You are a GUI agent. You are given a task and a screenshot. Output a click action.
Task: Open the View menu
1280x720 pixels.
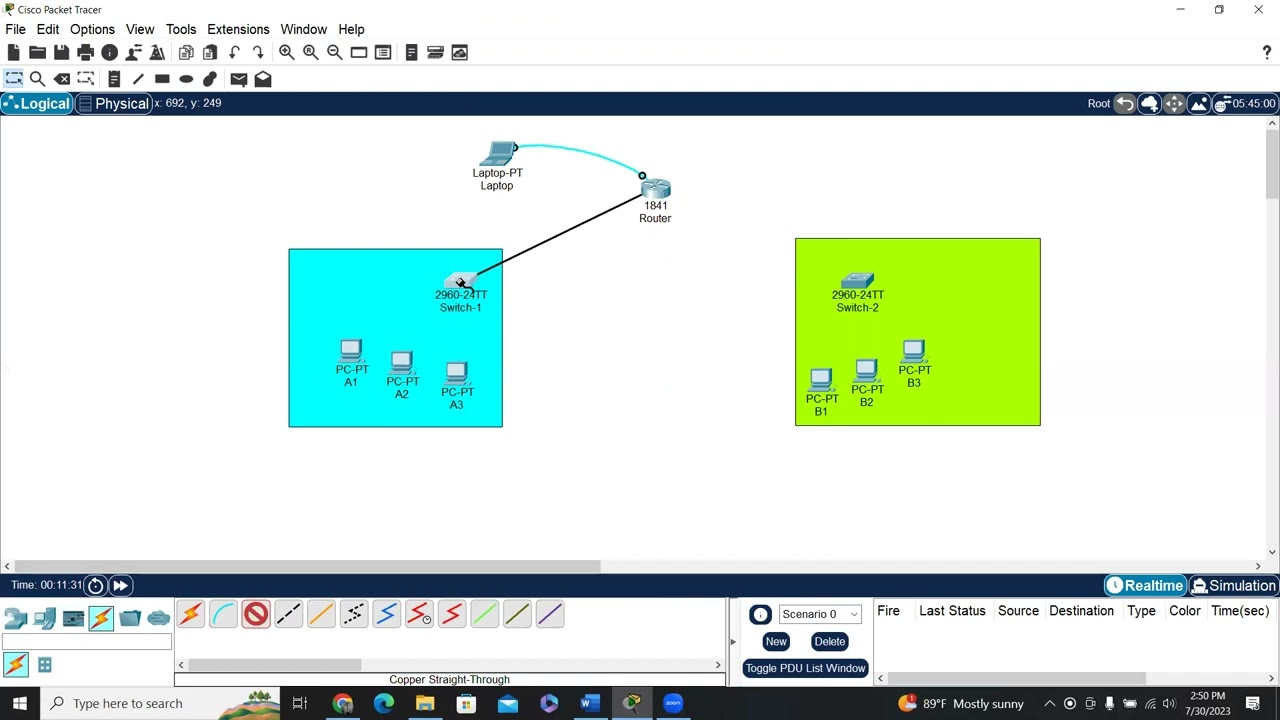pyautogui.click(x=140, y=29)
